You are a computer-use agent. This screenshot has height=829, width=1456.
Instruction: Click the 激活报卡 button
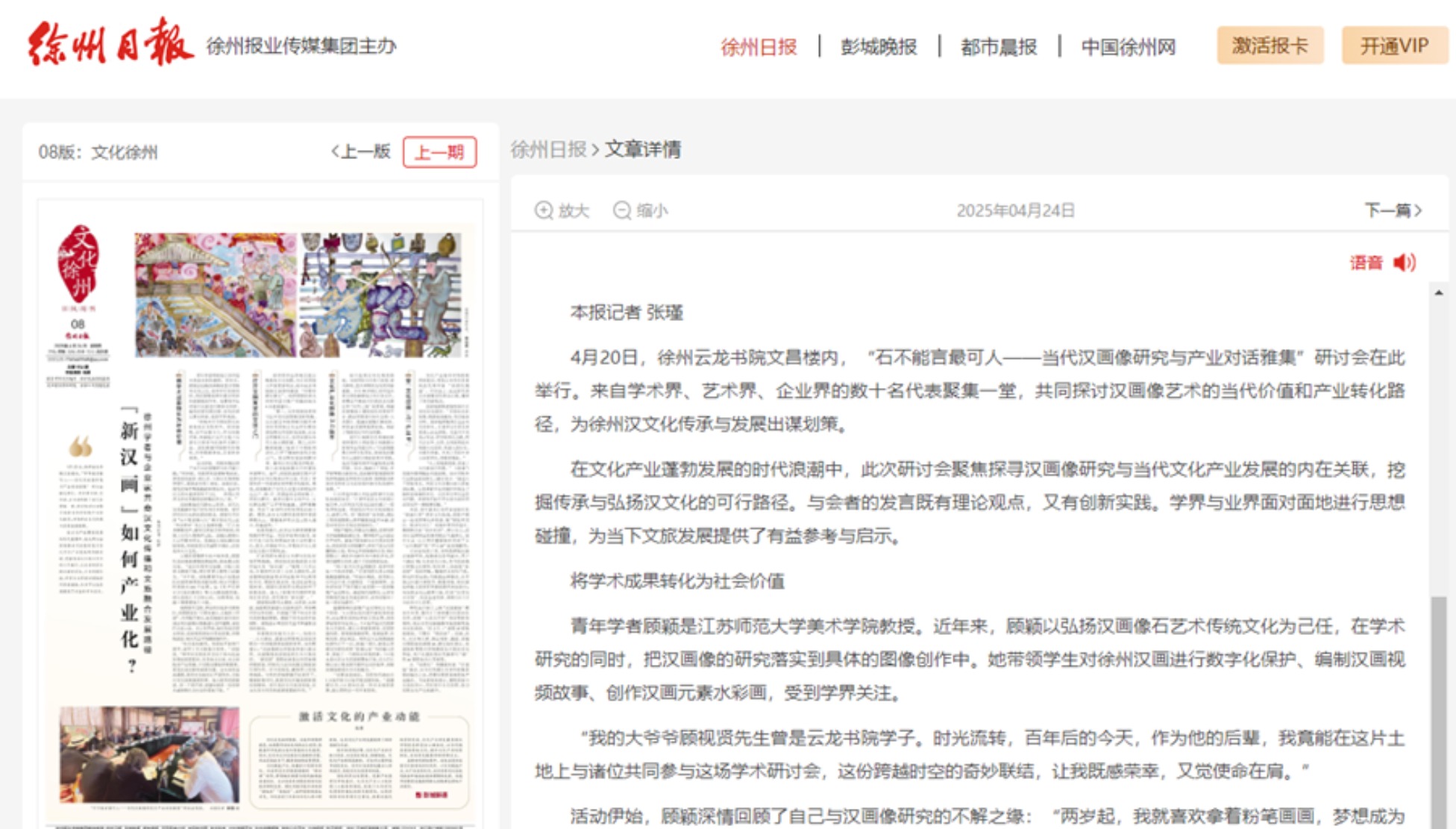click(1270, 46)
